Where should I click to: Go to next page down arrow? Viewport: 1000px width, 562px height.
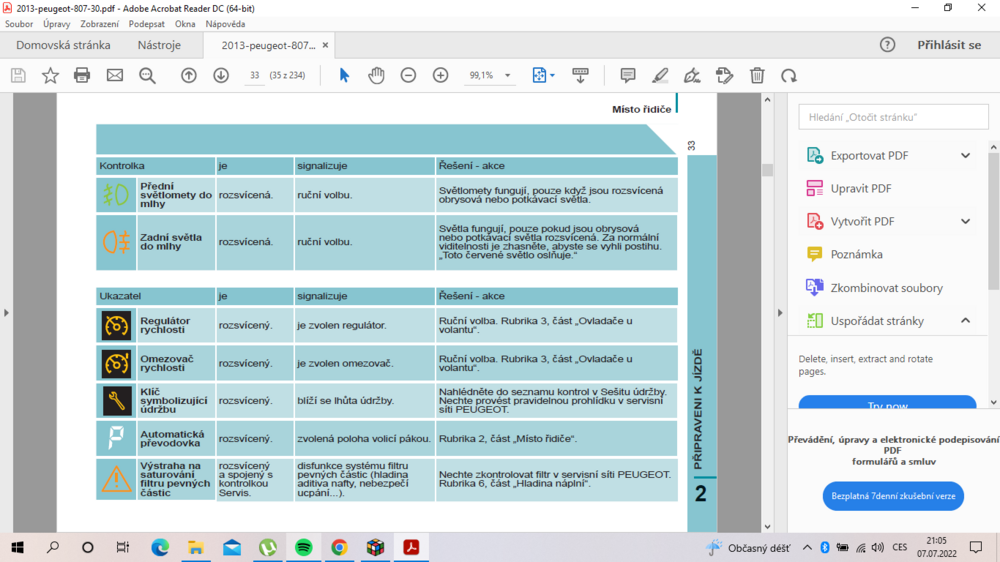coord(221,75)
